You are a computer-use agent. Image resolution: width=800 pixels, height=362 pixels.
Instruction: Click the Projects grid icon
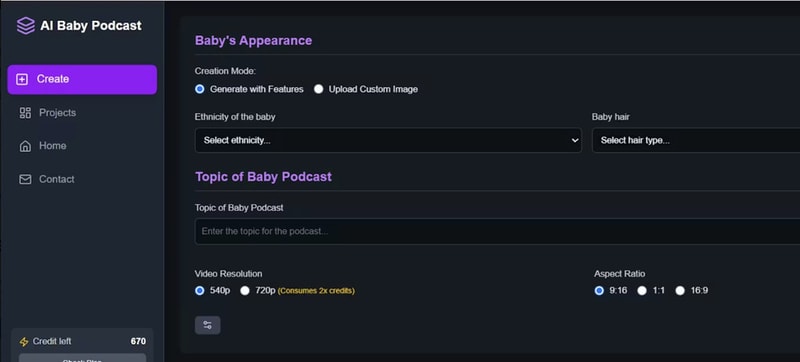pos(25,113)
